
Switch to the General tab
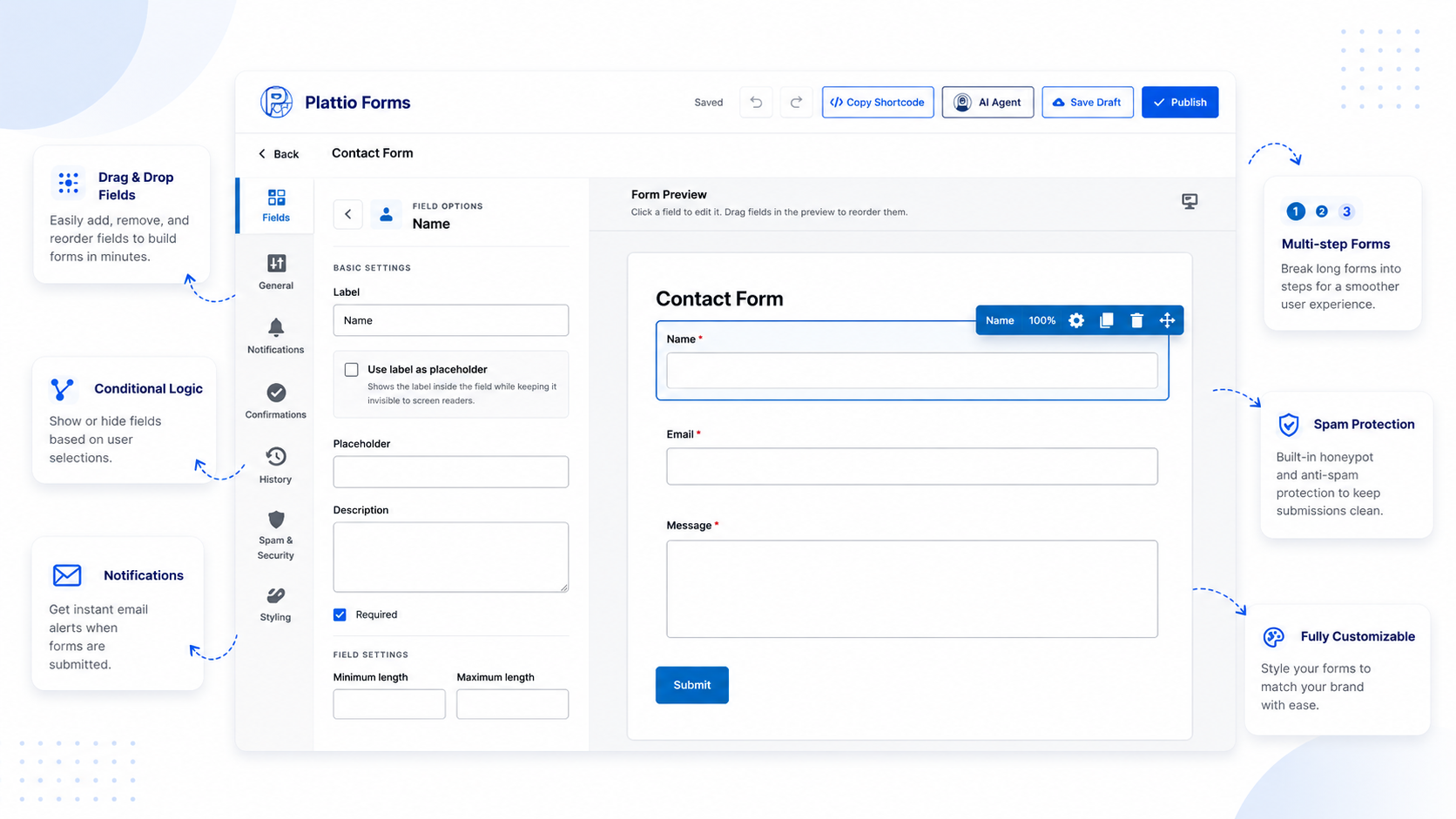point(276,272)
